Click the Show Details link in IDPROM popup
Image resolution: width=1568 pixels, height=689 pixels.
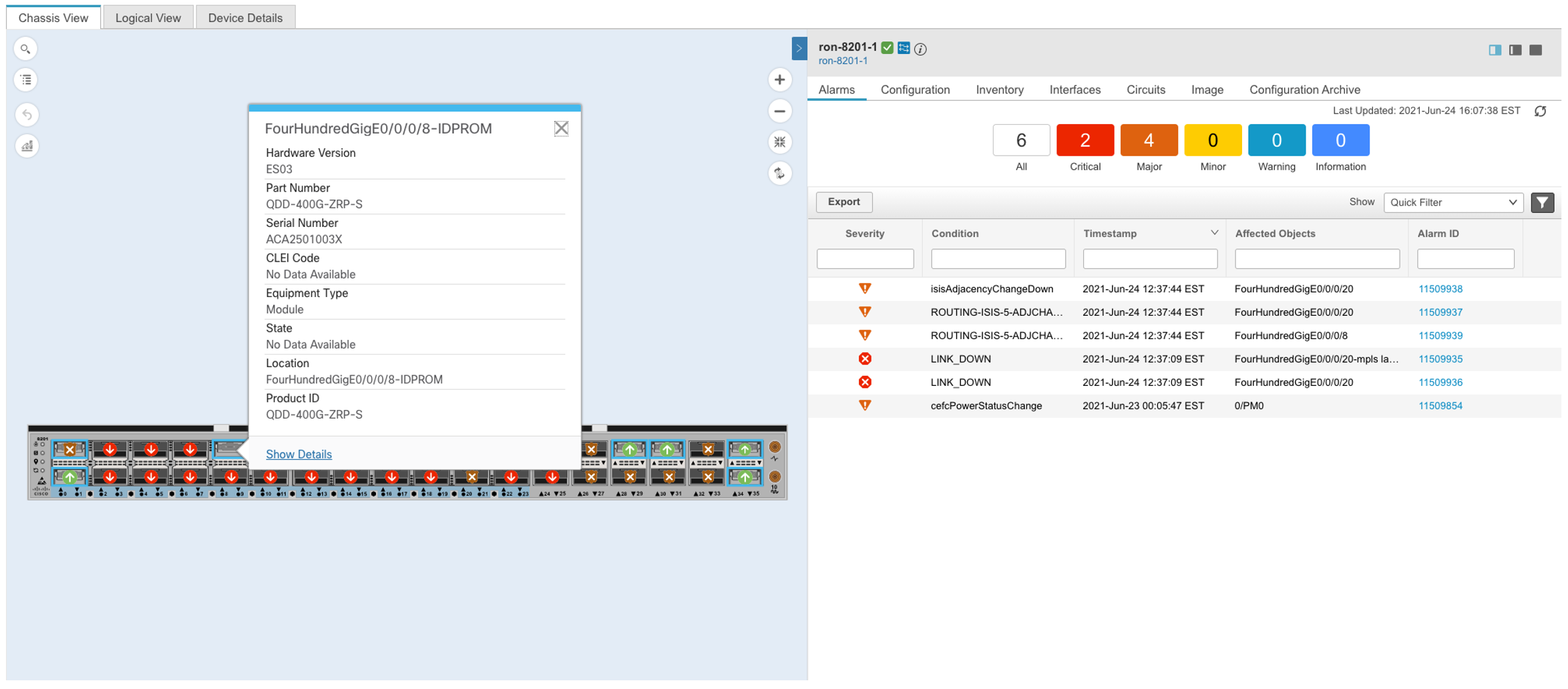coord(299,454)
